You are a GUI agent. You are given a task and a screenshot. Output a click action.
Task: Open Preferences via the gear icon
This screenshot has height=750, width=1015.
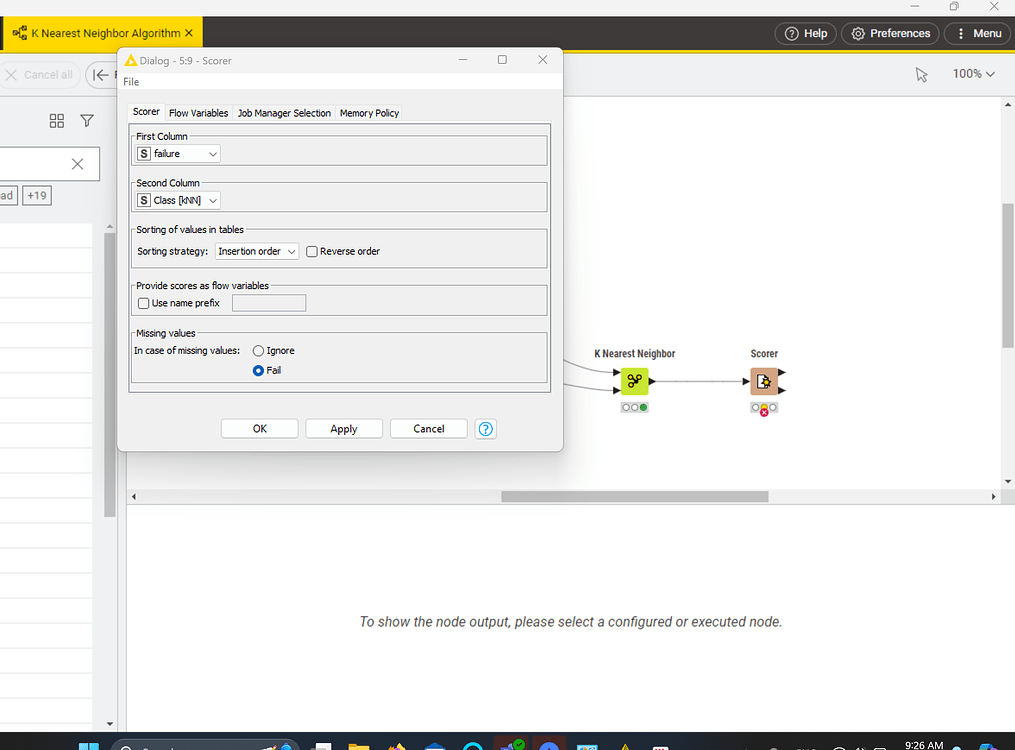[x=889, y=33]
